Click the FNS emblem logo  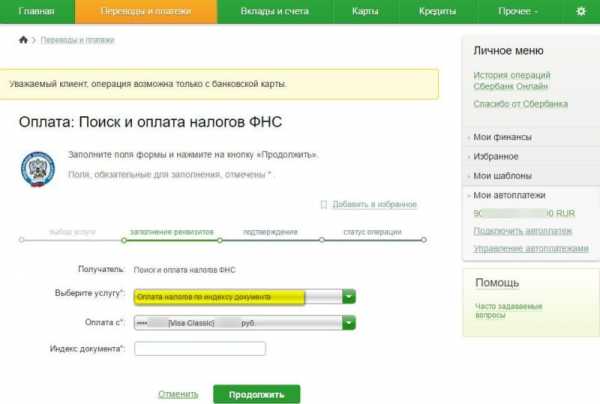38,169
